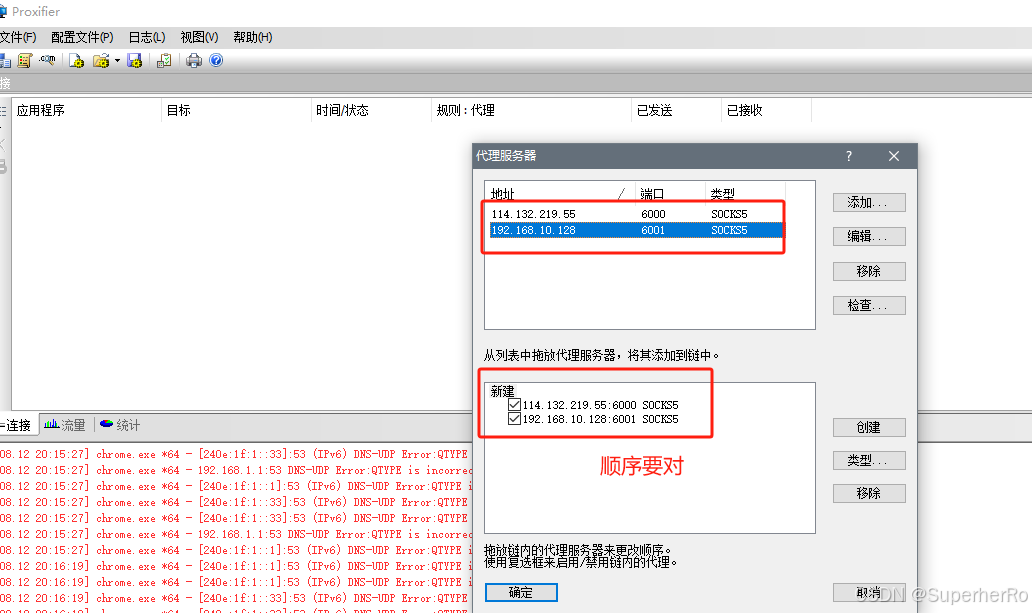Open 视图(V) menu
This screenshot has height=613, width=1032.
[x=199, y=37]
